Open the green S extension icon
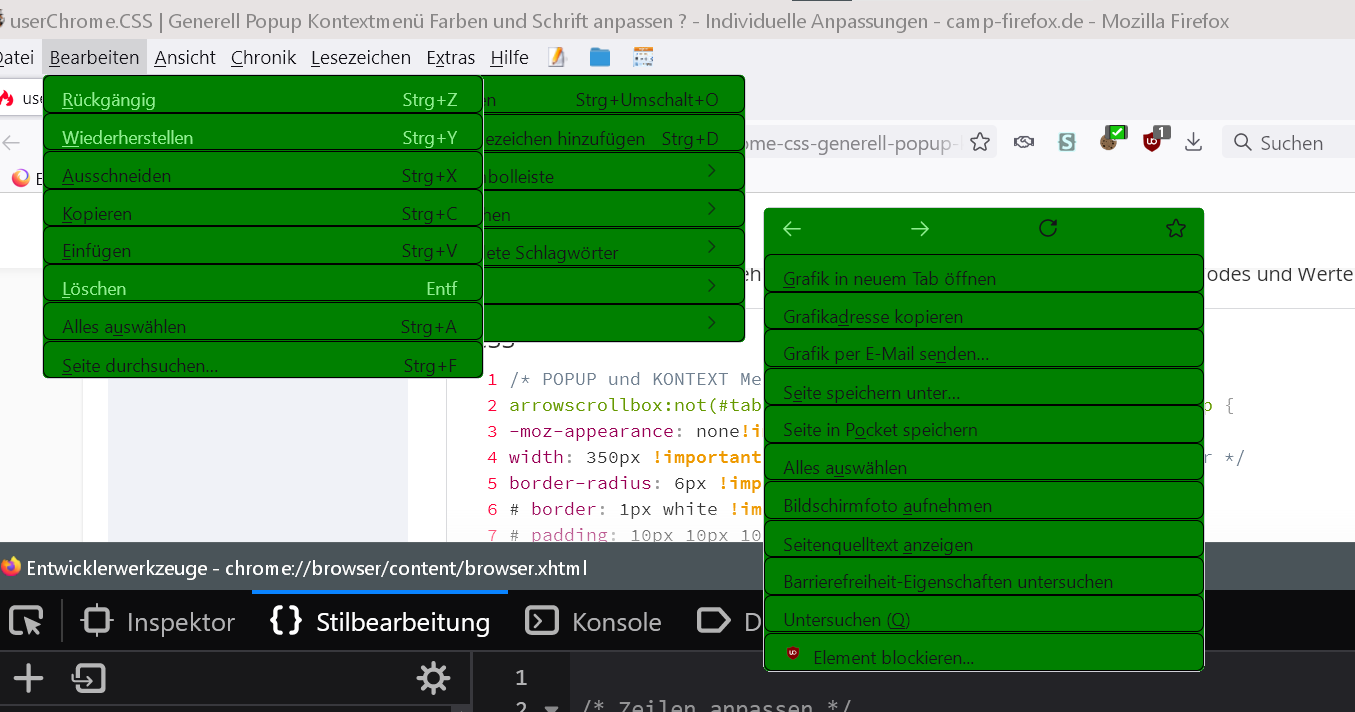 1067,143
